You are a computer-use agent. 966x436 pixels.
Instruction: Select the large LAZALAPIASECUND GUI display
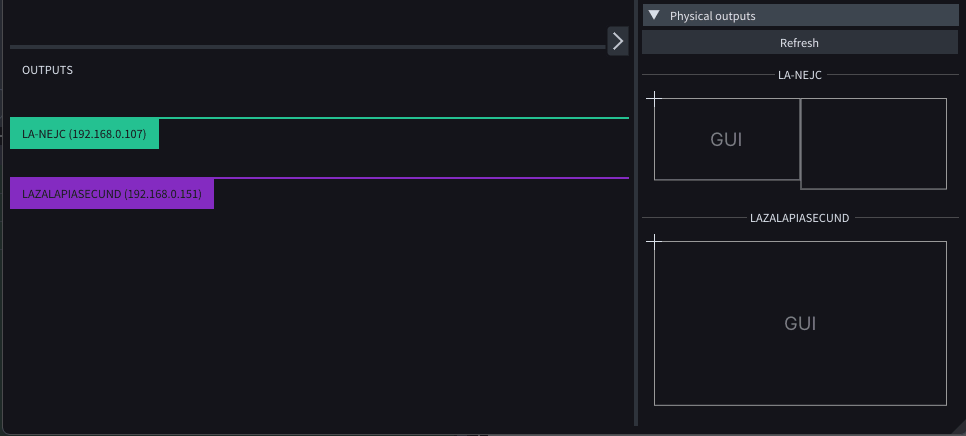coord(800,323)
